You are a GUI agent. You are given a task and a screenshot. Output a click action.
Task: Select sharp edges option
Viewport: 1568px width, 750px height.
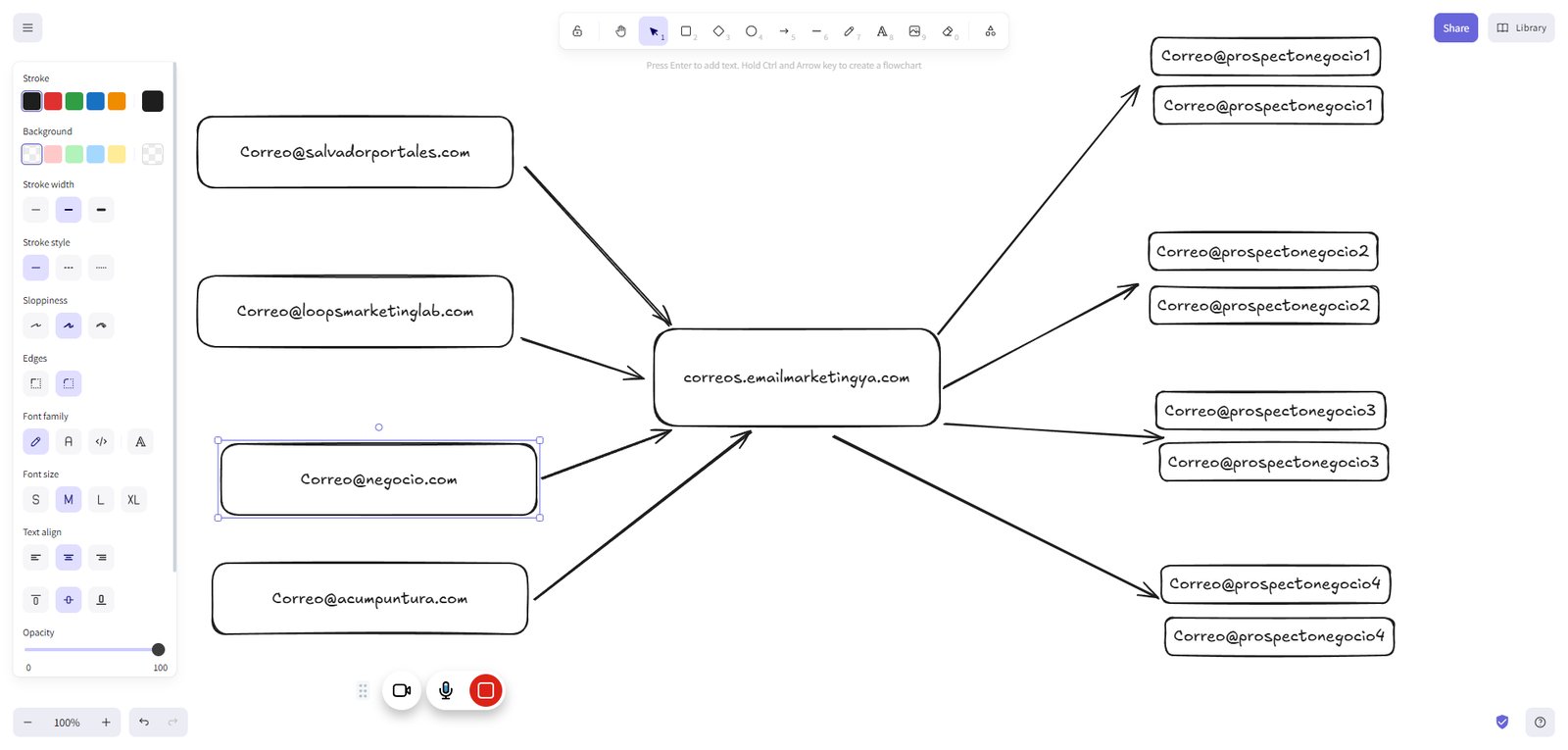click(x=36, y=383)
